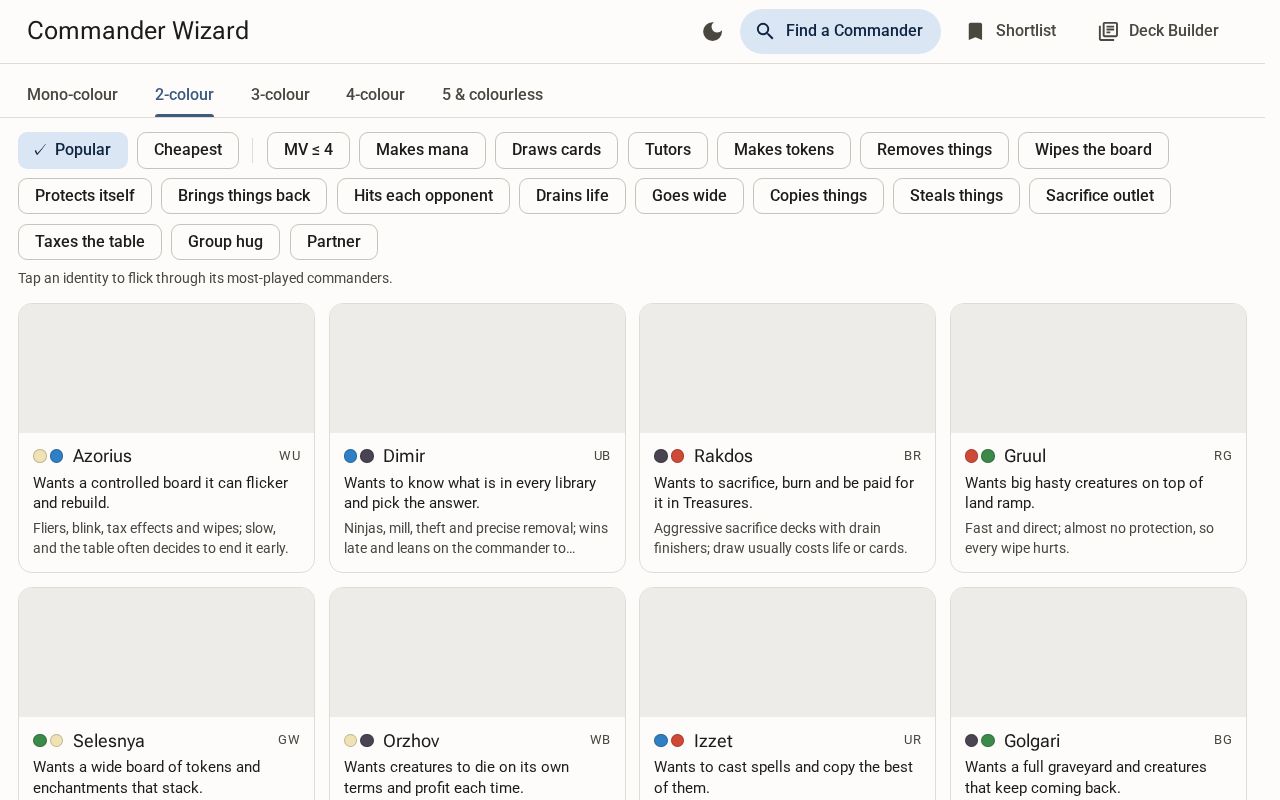Turn on Brings things back filter
1280x800 pixels.
(244, 196)
